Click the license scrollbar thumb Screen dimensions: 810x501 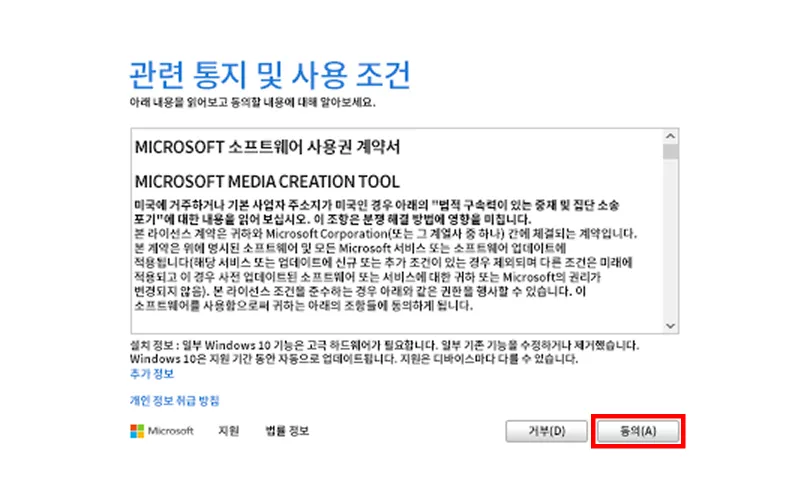[x=670, y=152]
